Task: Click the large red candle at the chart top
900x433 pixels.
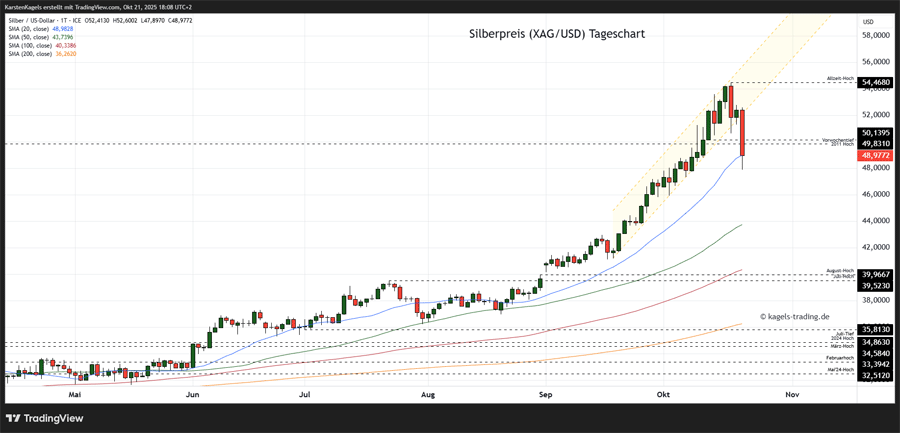Action: pos(742,133)
